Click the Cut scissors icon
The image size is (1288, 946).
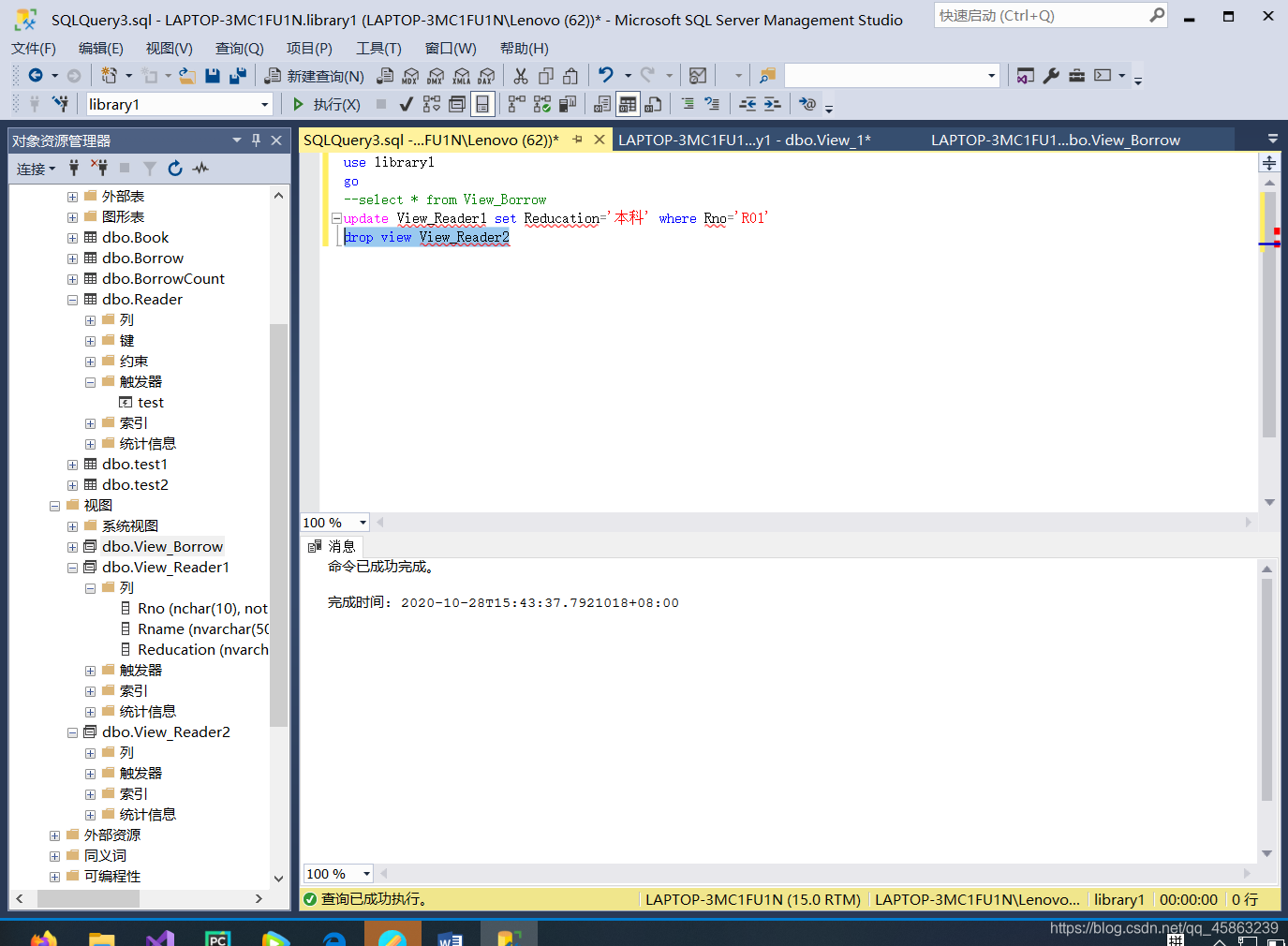(x=521, y=76)
